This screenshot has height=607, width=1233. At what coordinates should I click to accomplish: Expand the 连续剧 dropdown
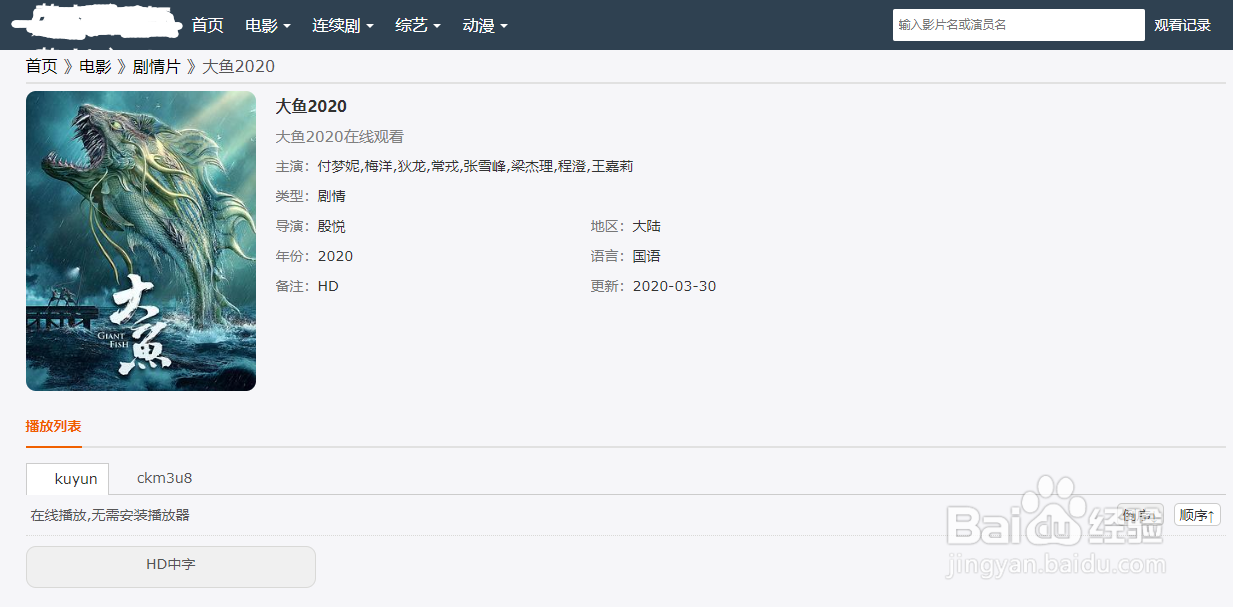(x=341, y=25)
